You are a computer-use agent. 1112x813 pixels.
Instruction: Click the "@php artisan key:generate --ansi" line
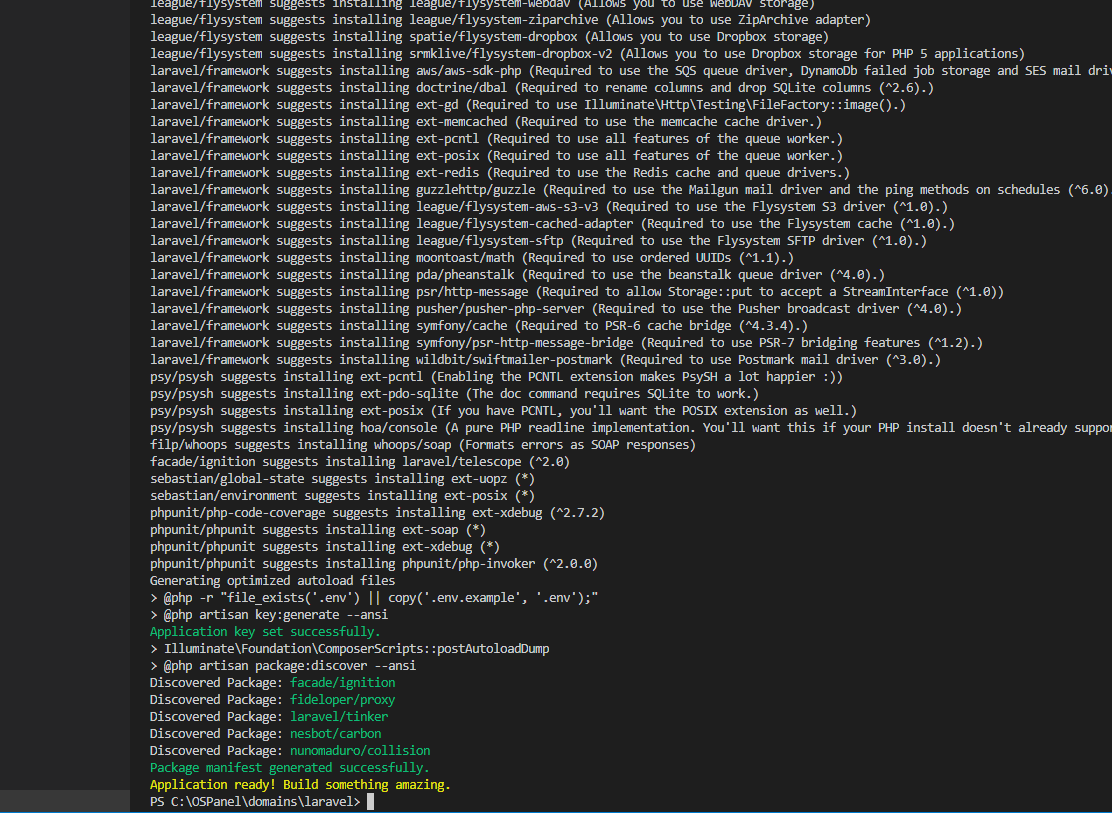tap(269, 614)
